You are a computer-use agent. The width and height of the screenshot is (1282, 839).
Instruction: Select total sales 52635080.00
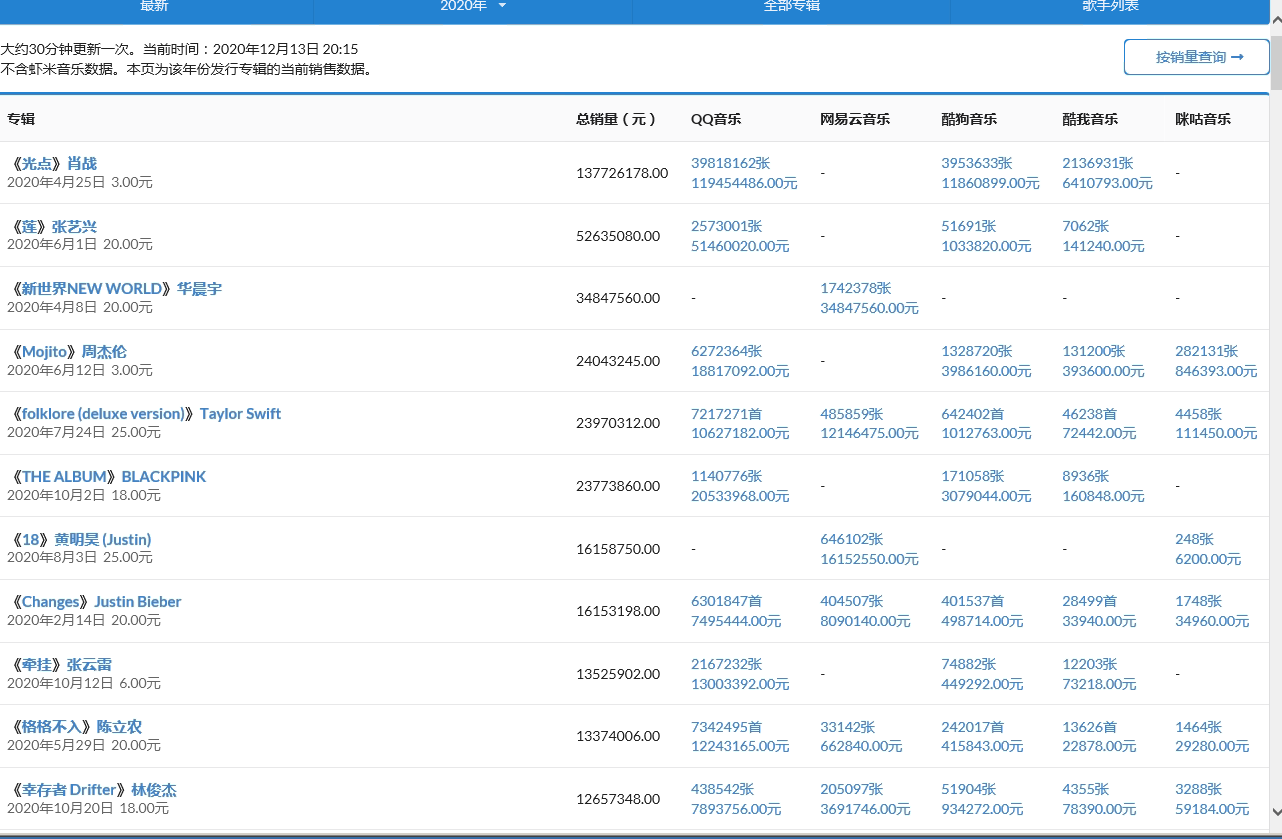click(x=618, y=236)
